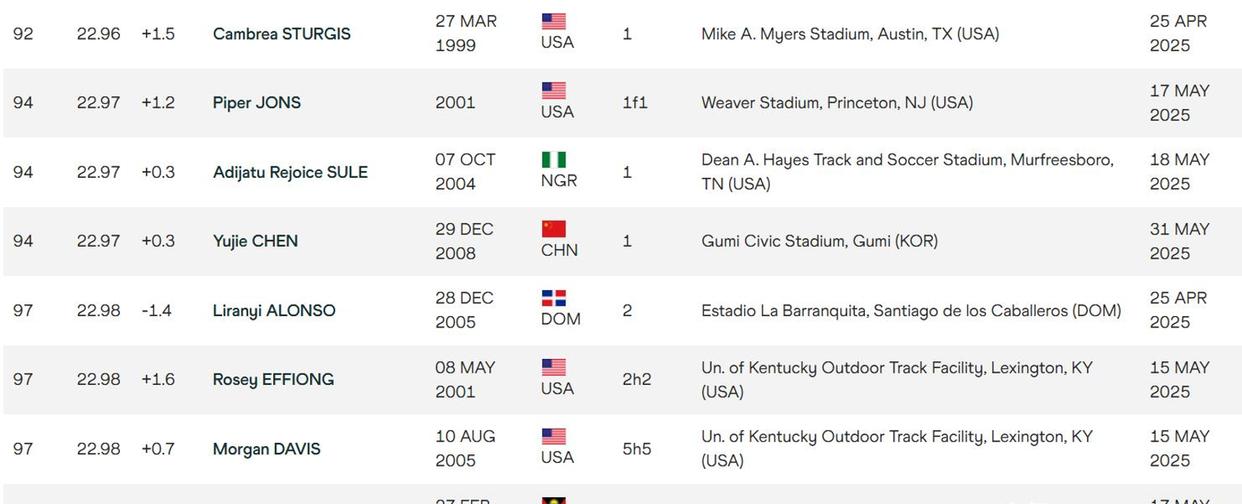Click the 31 MAY 2025 date cell
Viewport: 1242px width, 504px height.
click(1180, 241)
